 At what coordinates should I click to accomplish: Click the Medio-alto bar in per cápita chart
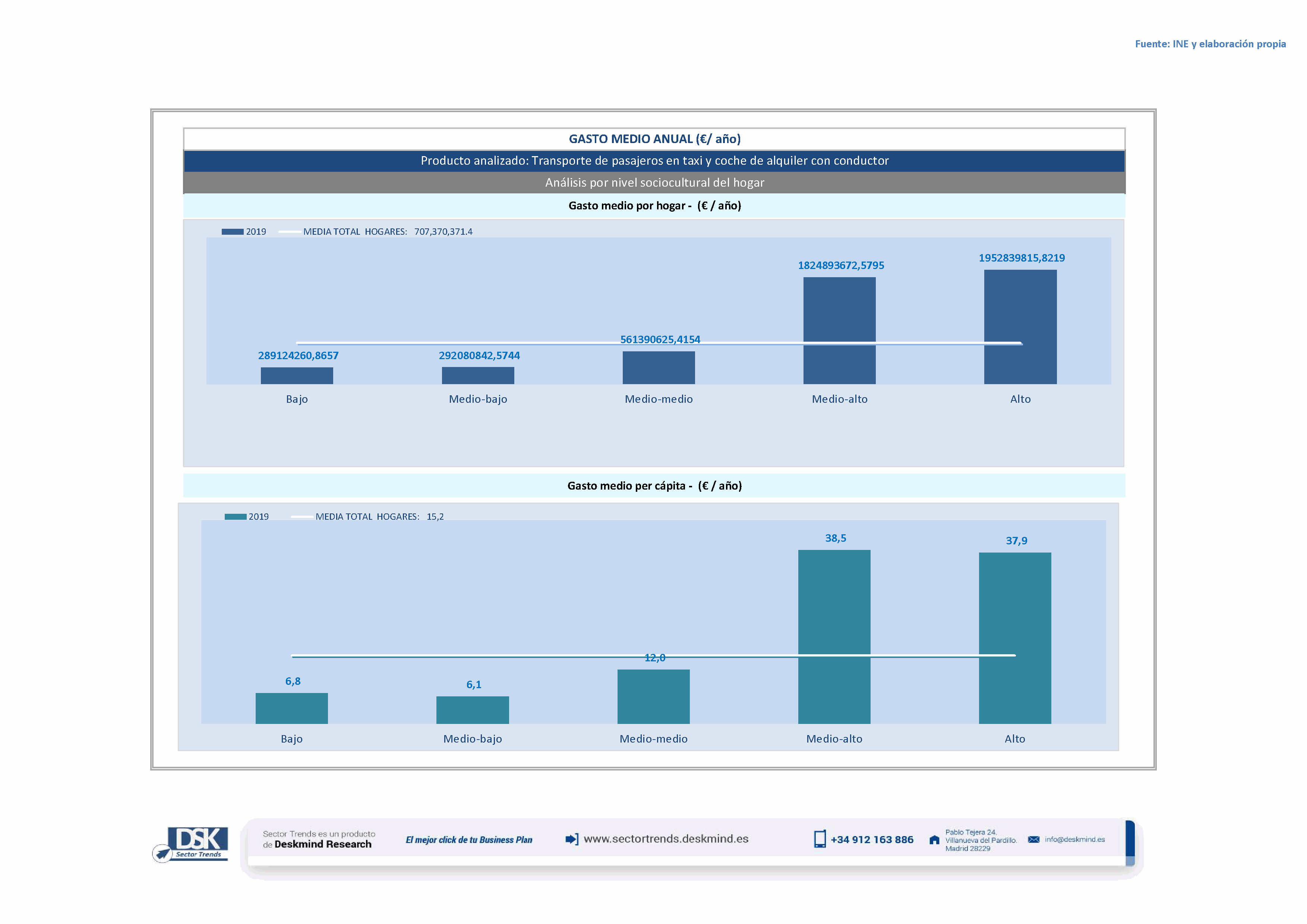point(834,637)
